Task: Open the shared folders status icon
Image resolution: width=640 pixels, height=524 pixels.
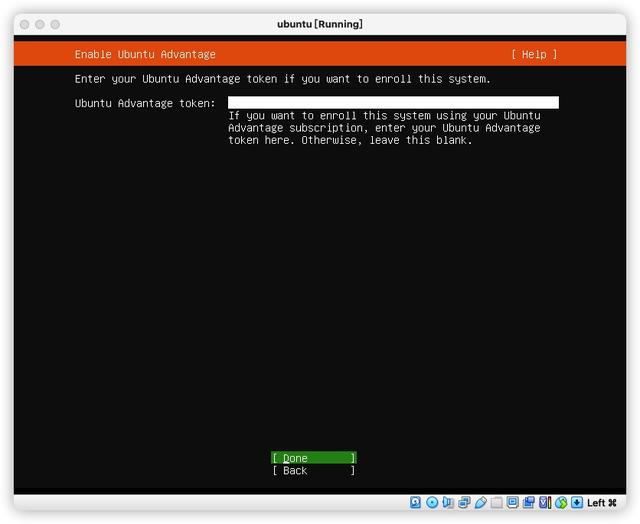Action: coord(496,502)
